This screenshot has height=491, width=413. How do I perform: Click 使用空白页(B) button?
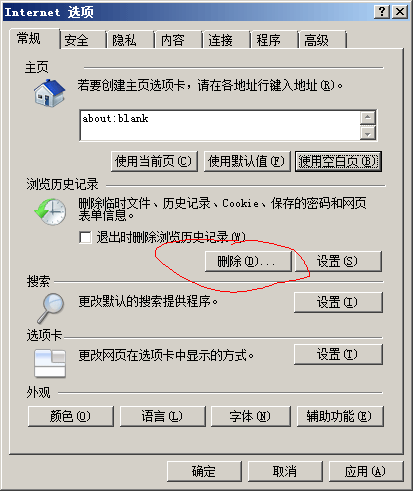338,162
